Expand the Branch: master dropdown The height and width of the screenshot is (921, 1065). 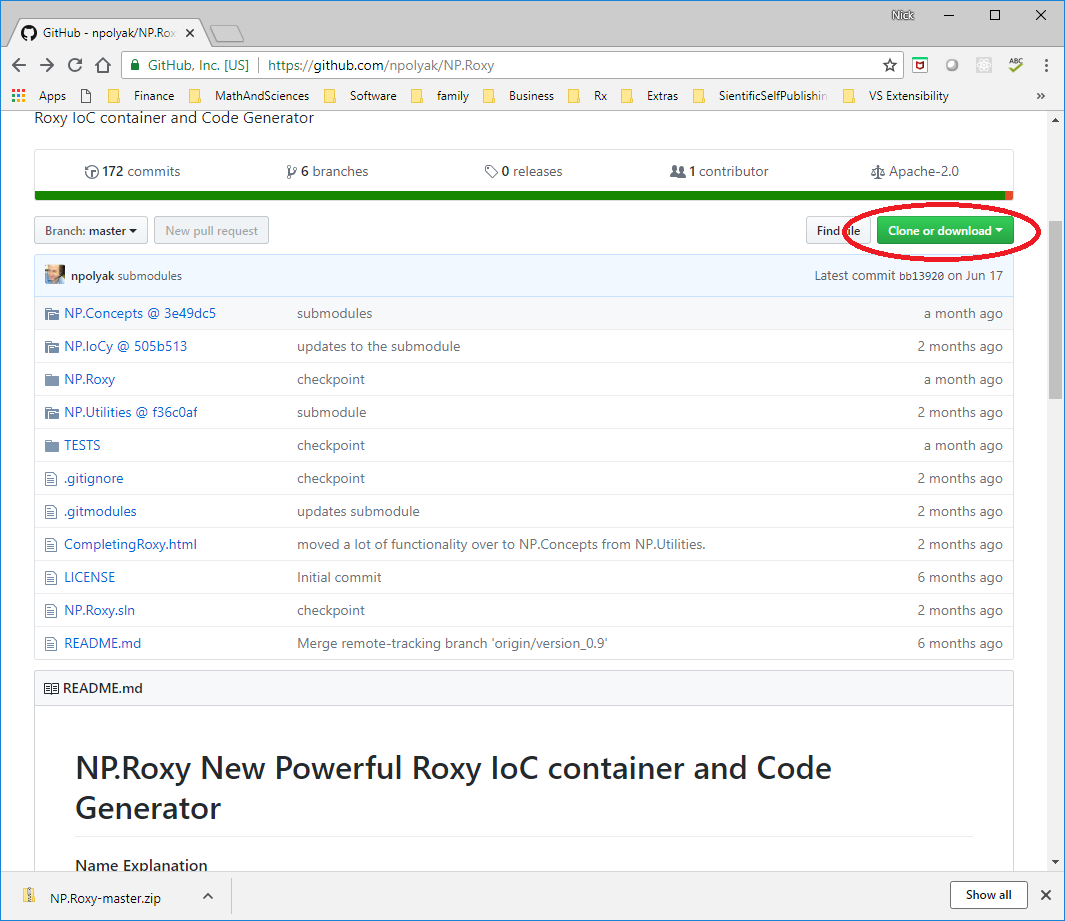[91, 230]
